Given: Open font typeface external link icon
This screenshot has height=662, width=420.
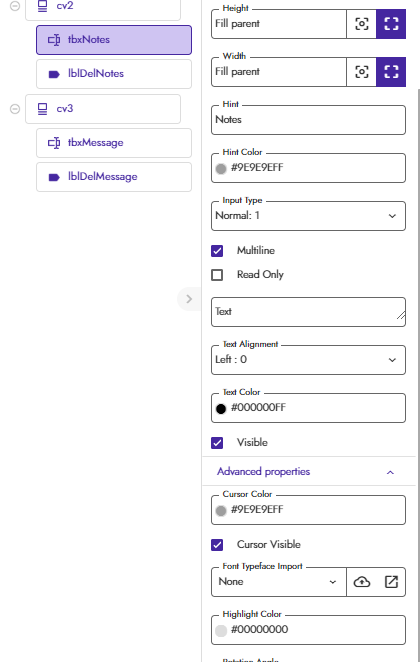Looking at the screenshot, I should [391, 582].
